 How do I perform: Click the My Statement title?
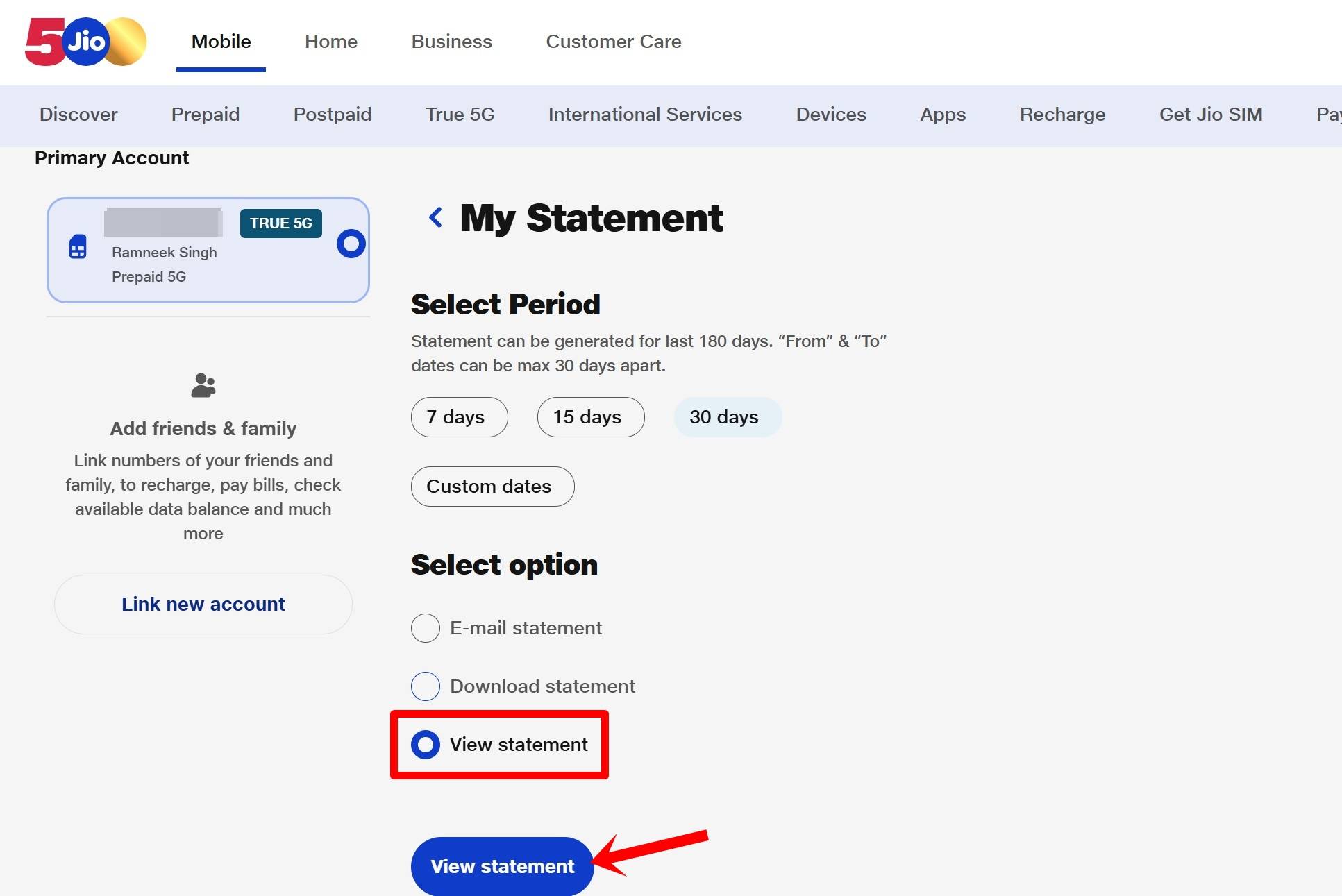[592, 218]
